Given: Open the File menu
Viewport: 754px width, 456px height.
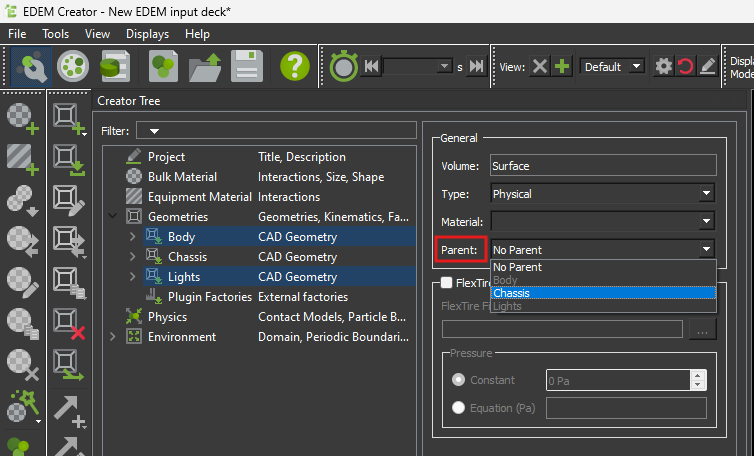Looking at the screenshot, I should (17, 34).
